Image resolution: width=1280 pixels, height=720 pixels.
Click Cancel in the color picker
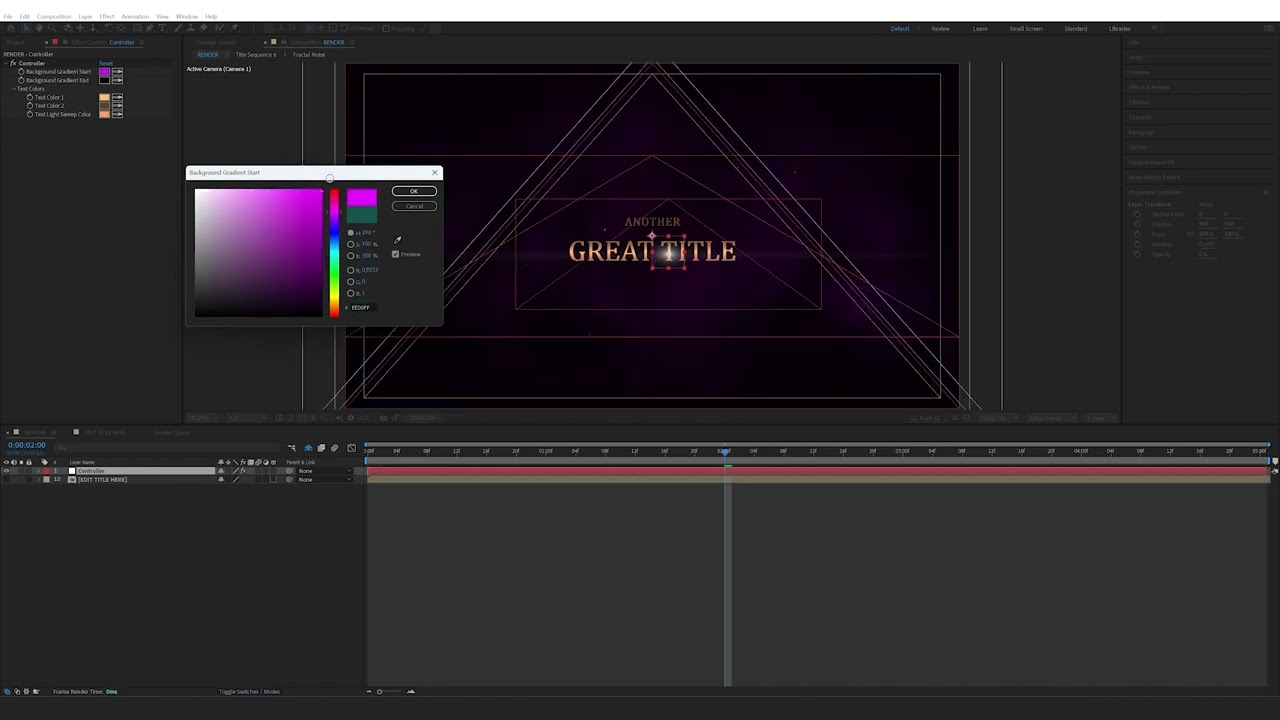pyautogui.click(x=414, y=206)
